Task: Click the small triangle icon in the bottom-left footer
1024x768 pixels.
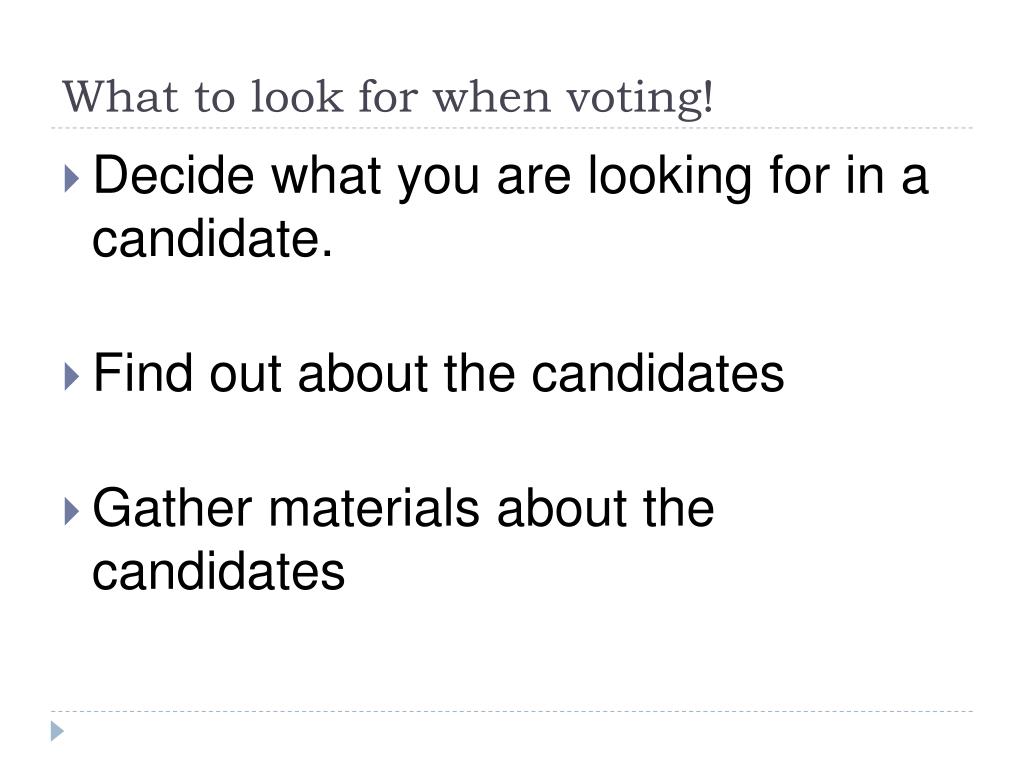Action: 57,731
